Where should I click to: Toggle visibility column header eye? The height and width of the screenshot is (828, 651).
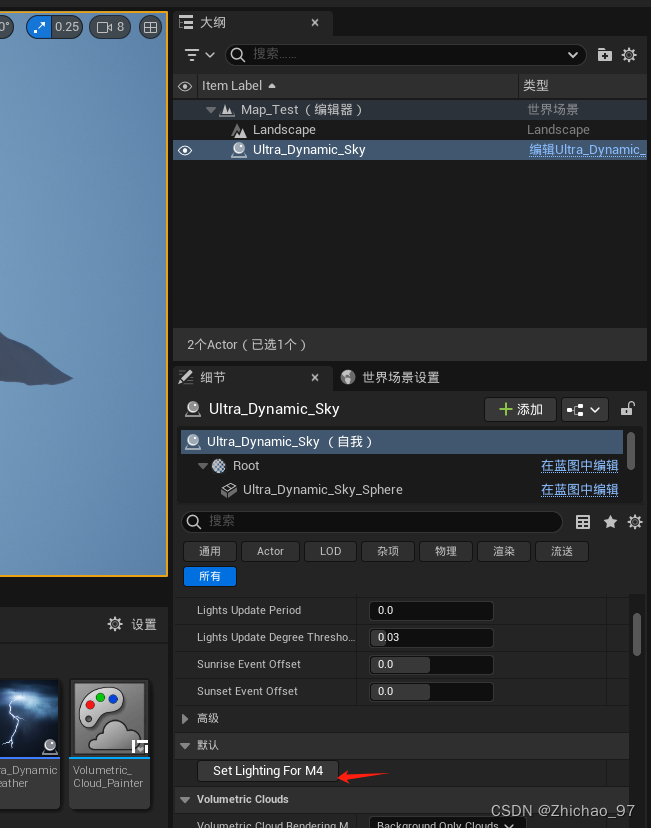tap(185, 86)
